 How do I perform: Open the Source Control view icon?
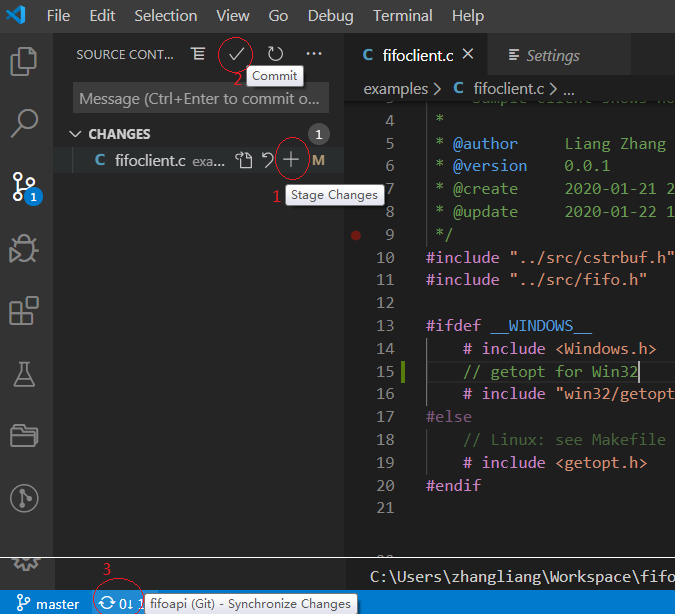(x=25, y=187)
